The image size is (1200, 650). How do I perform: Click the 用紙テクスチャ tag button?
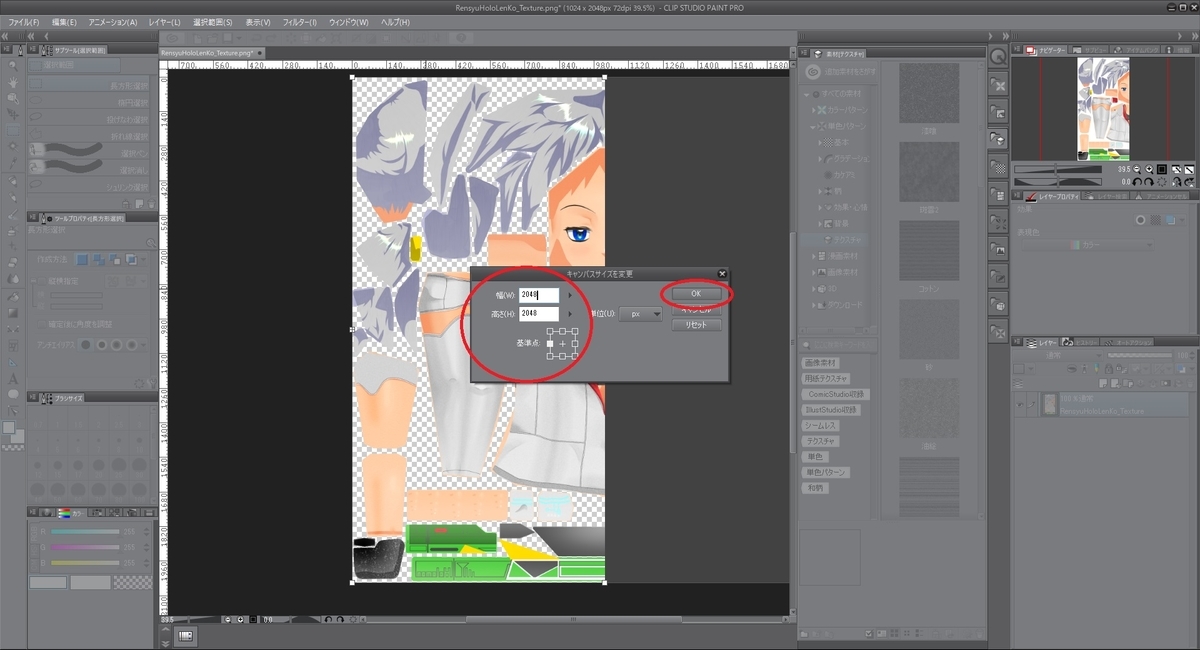click(826, 378)
